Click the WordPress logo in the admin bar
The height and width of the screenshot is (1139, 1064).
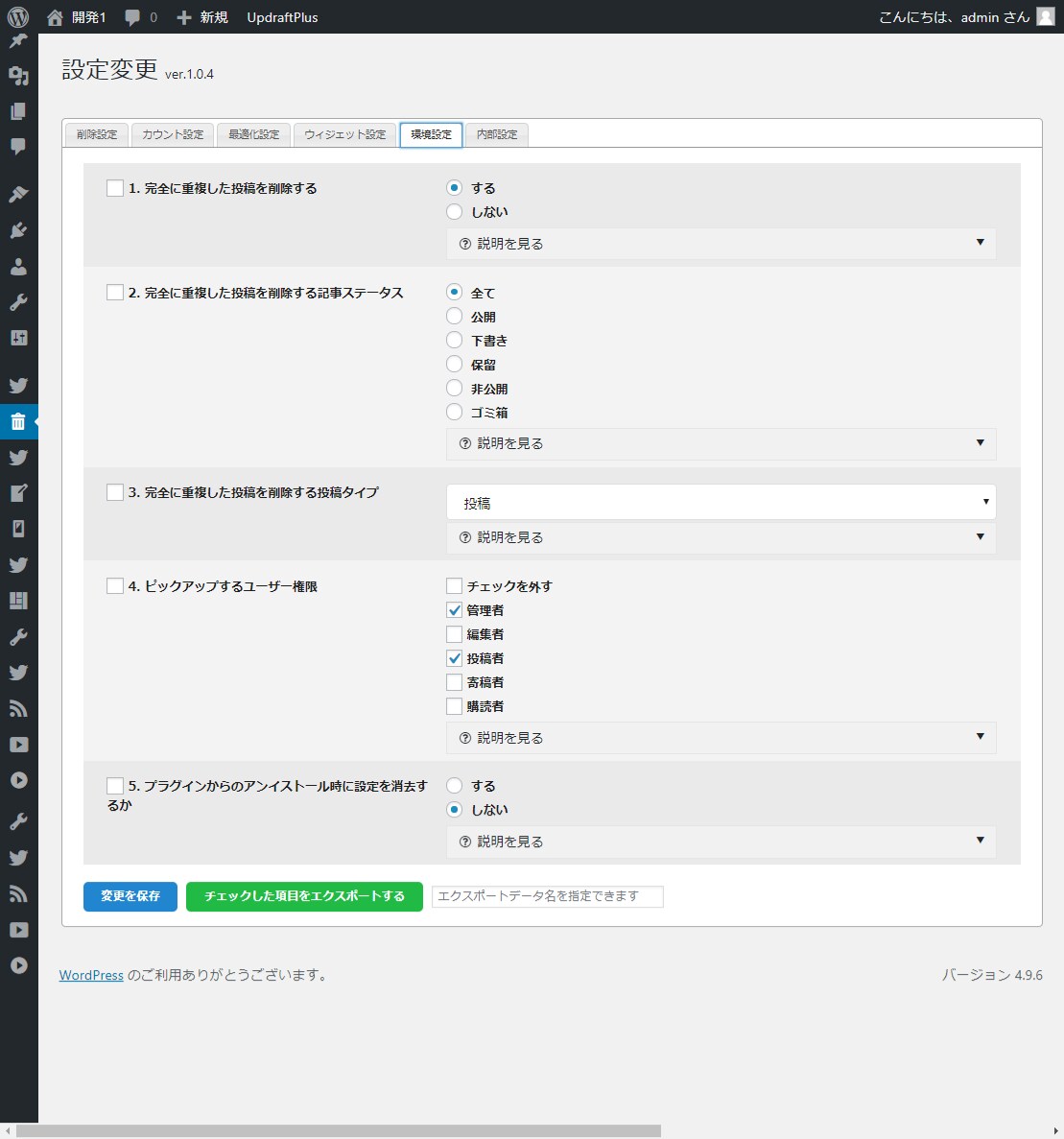(x=18, y=16)
